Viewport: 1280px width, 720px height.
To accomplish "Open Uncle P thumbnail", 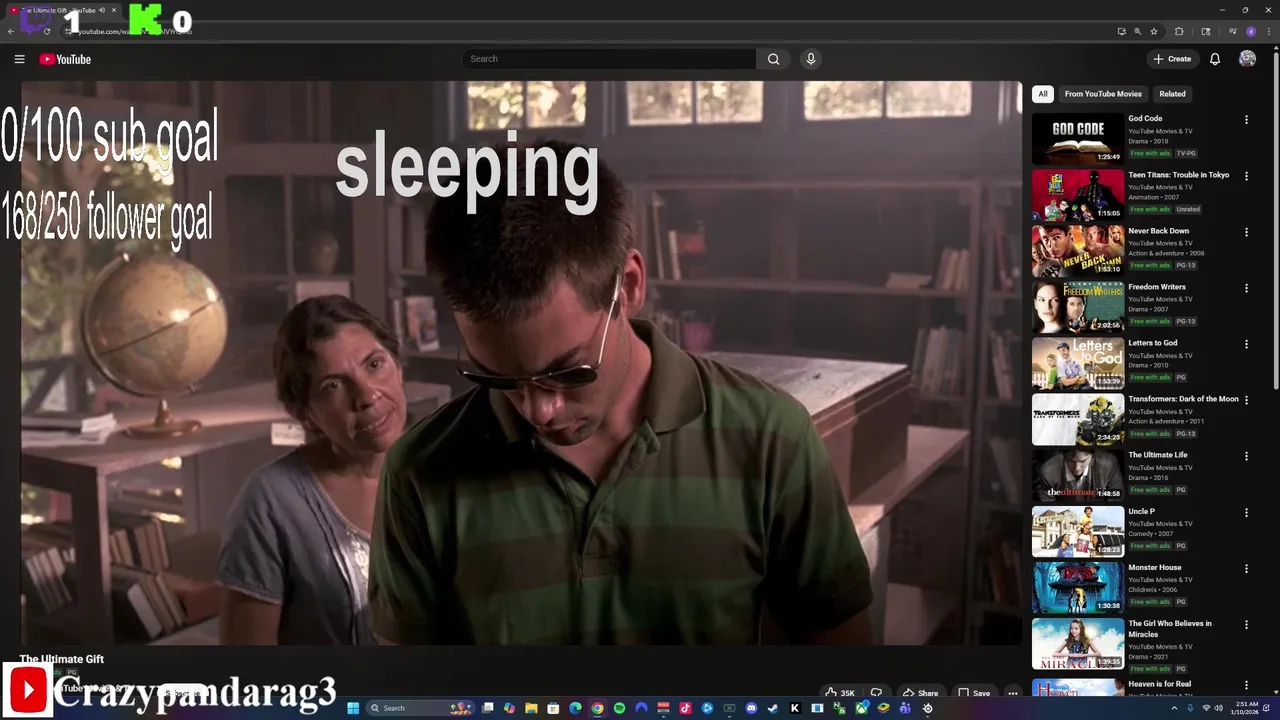I will tap(1078, 530).
